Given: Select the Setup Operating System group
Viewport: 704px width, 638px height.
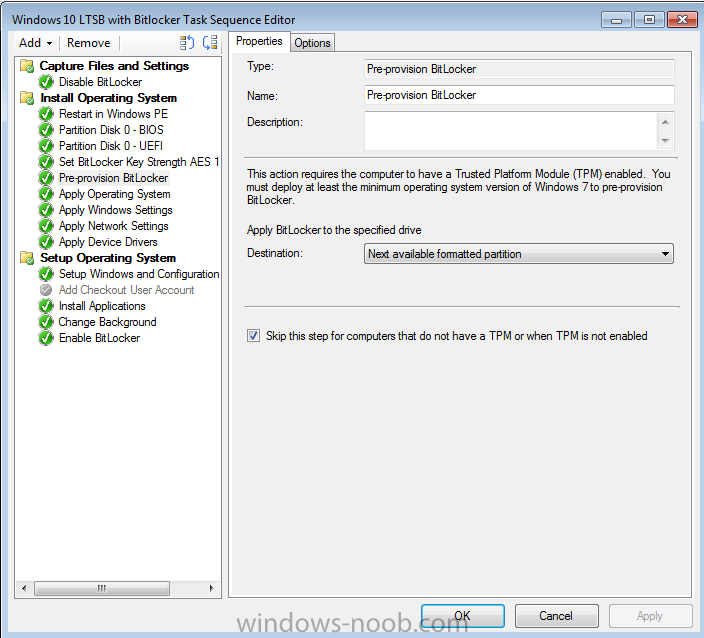Looking at the screenshot, I should pos(108,258).
